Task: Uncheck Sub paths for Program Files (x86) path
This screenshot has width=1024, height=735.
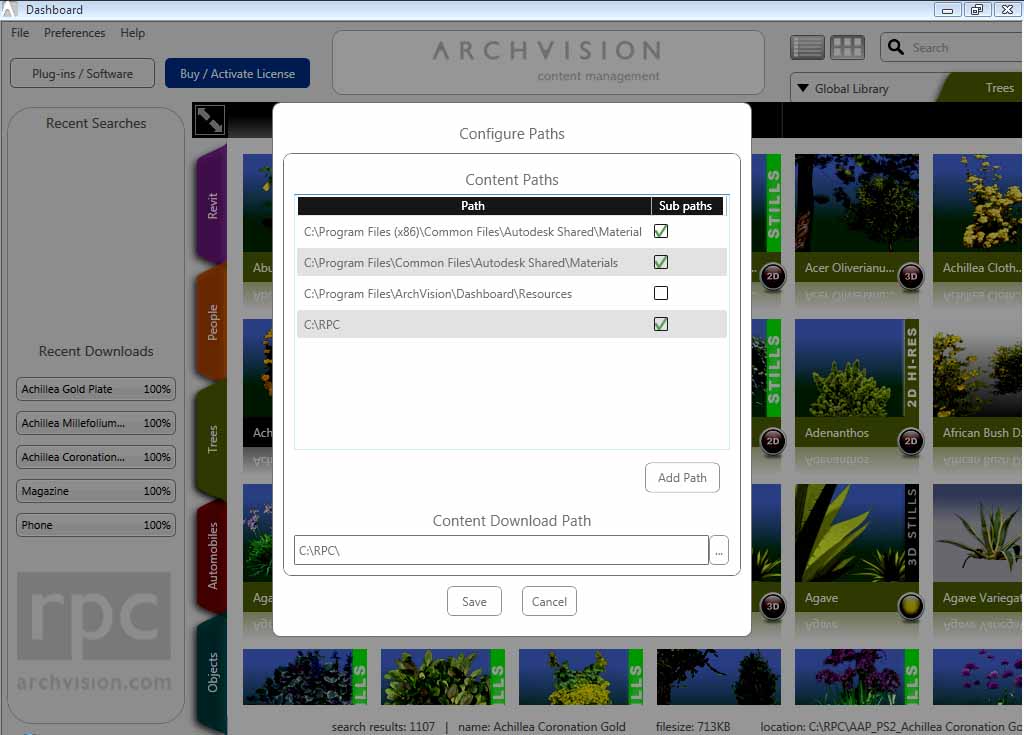Action: pos(660,231)
